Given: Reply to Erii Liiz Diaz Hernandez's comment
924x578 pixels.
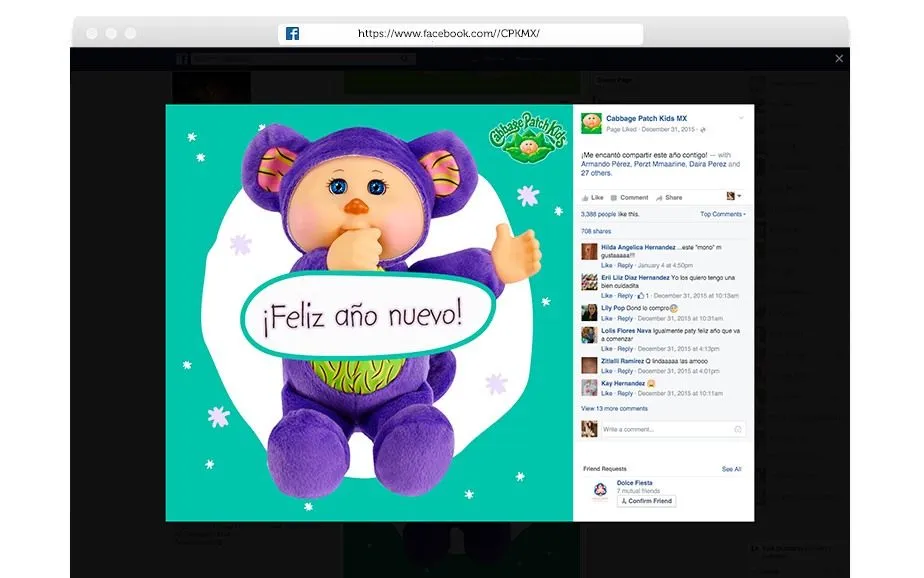Looking at the screenshot, I should click(x=625, y=296).
